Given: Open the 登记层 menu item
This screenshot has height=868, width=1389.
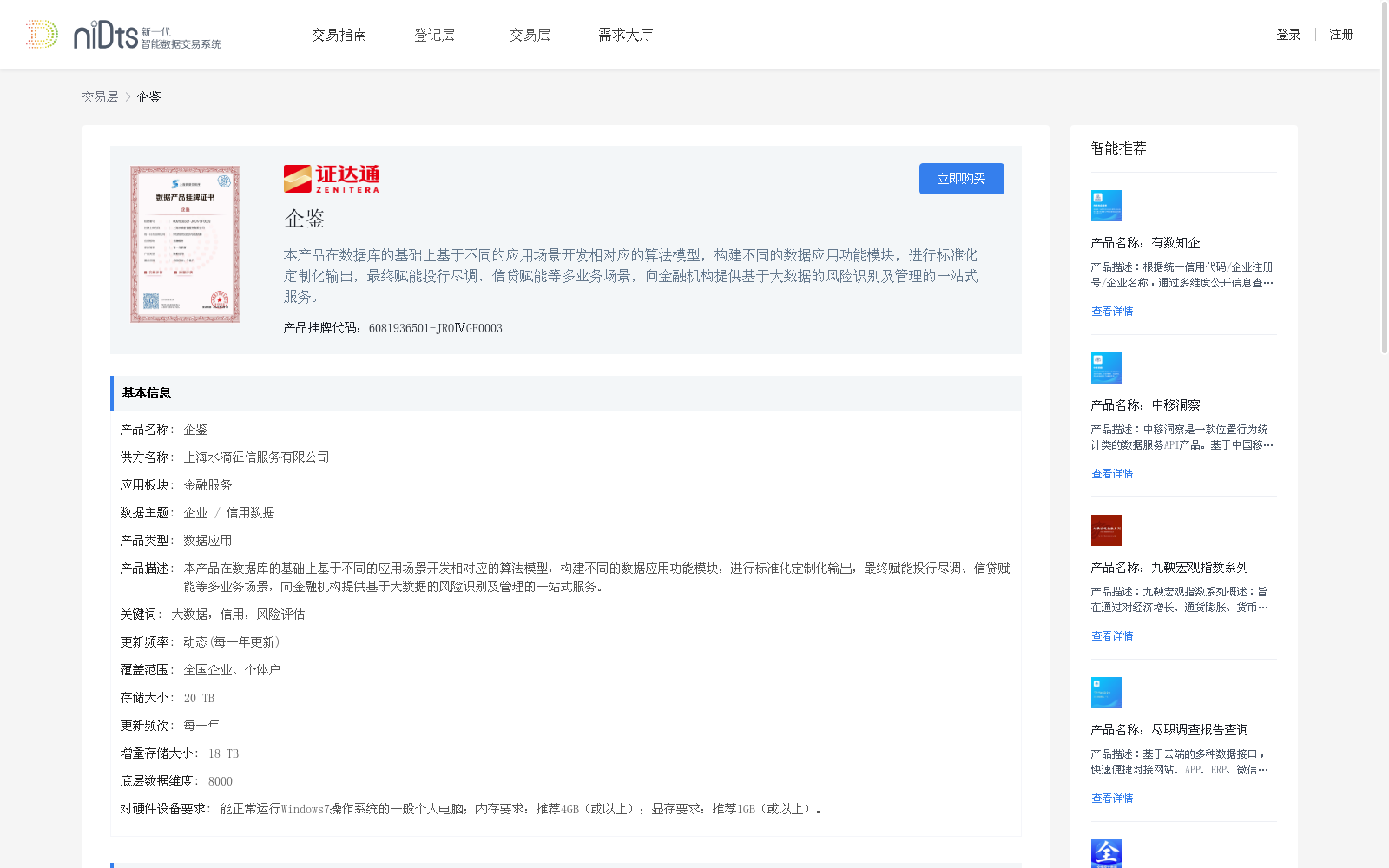Looking at the screenshot, I should click(x=435, y=35).
